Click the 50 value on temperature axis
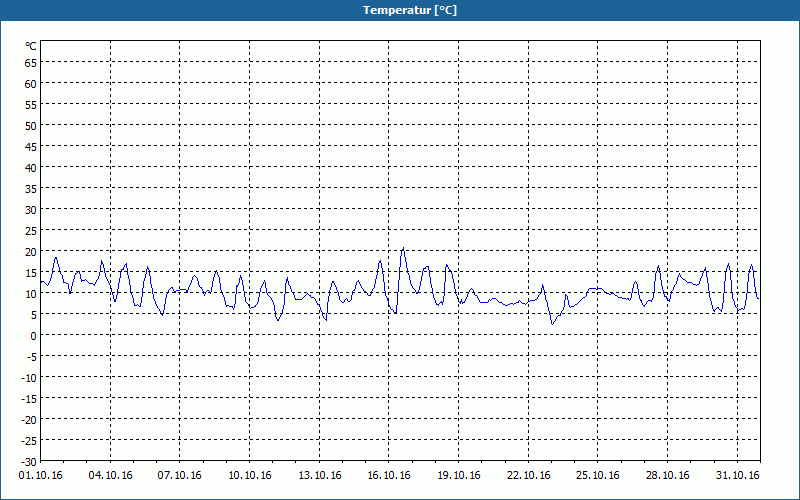 tap(31, 126)
